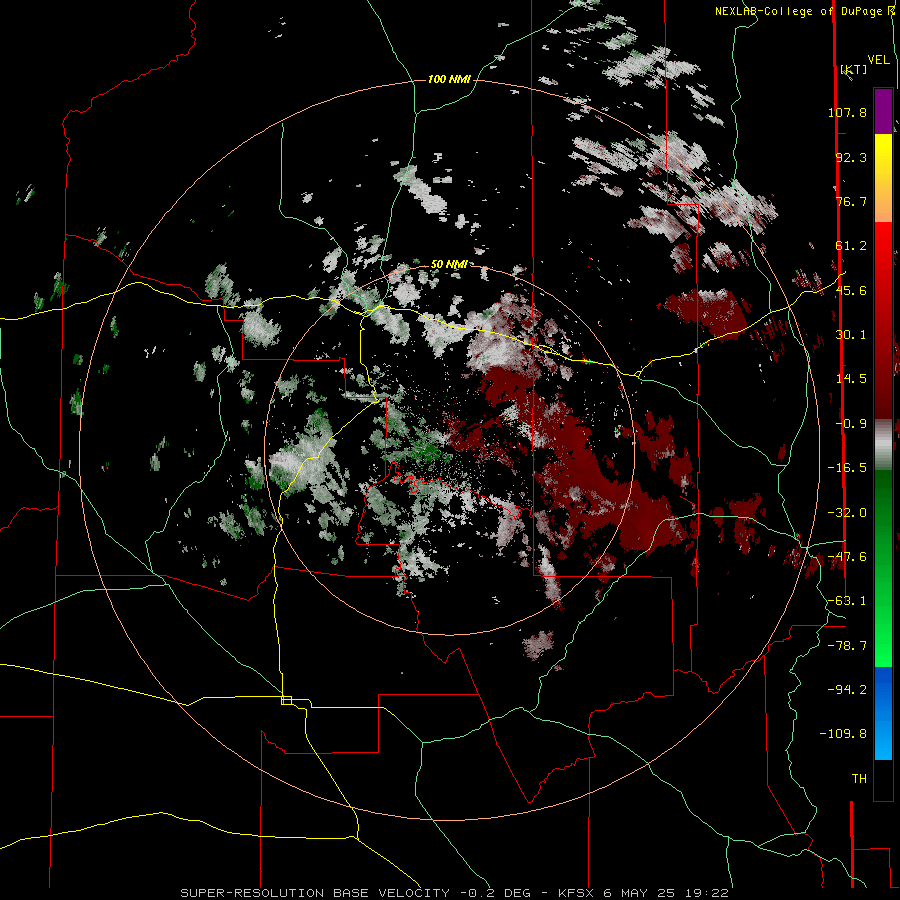Select the 30.1 value on the velocity scale

[851, 335]
